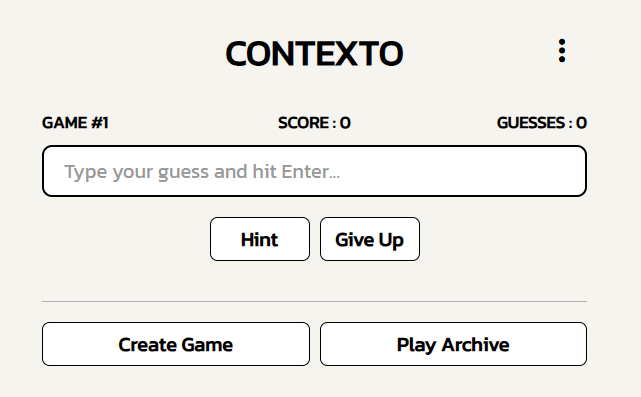Click the Give Up button
The image size is (641, 397).
(370, 239)
